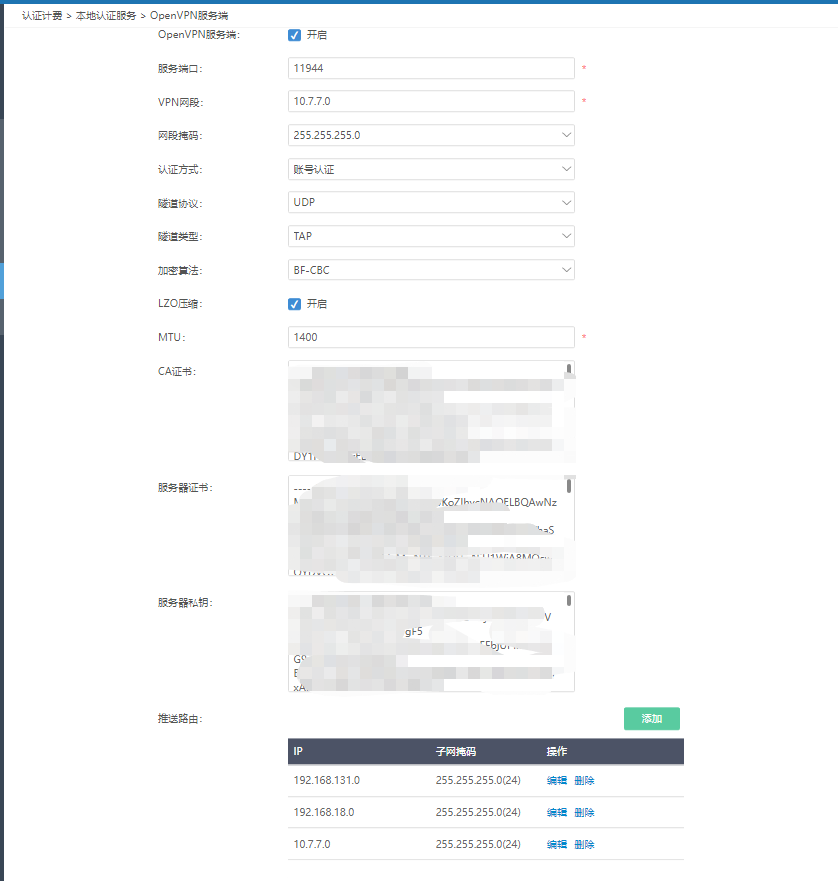Image resolution: width=838 pixels, height=881 pixels.
Task: Click the CA证书 textarea scrollbar
Action: point(569,369)
